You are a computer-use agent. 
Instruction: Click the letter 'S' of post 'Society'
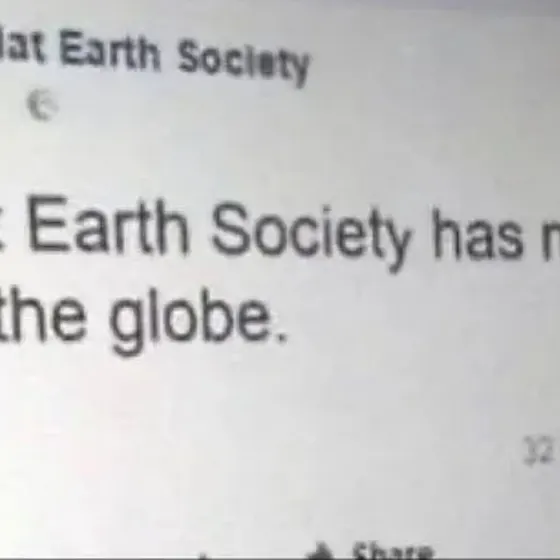231,228
